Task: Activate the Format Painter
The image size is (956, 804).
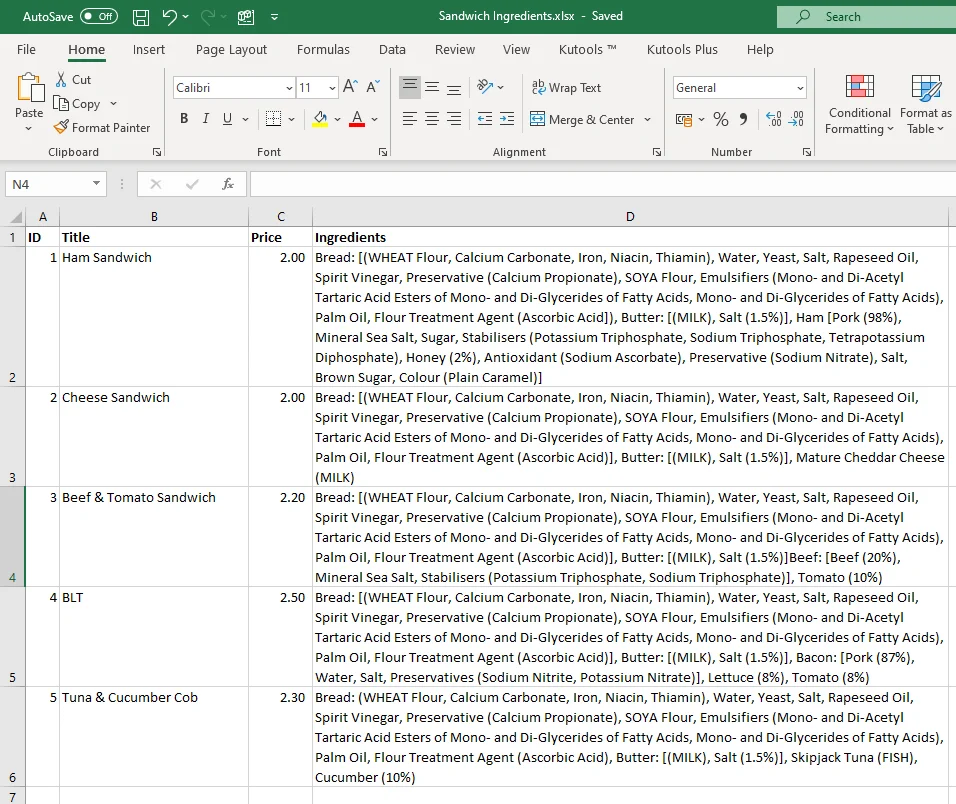Action: pyautogui.click(x=103, y=127)
